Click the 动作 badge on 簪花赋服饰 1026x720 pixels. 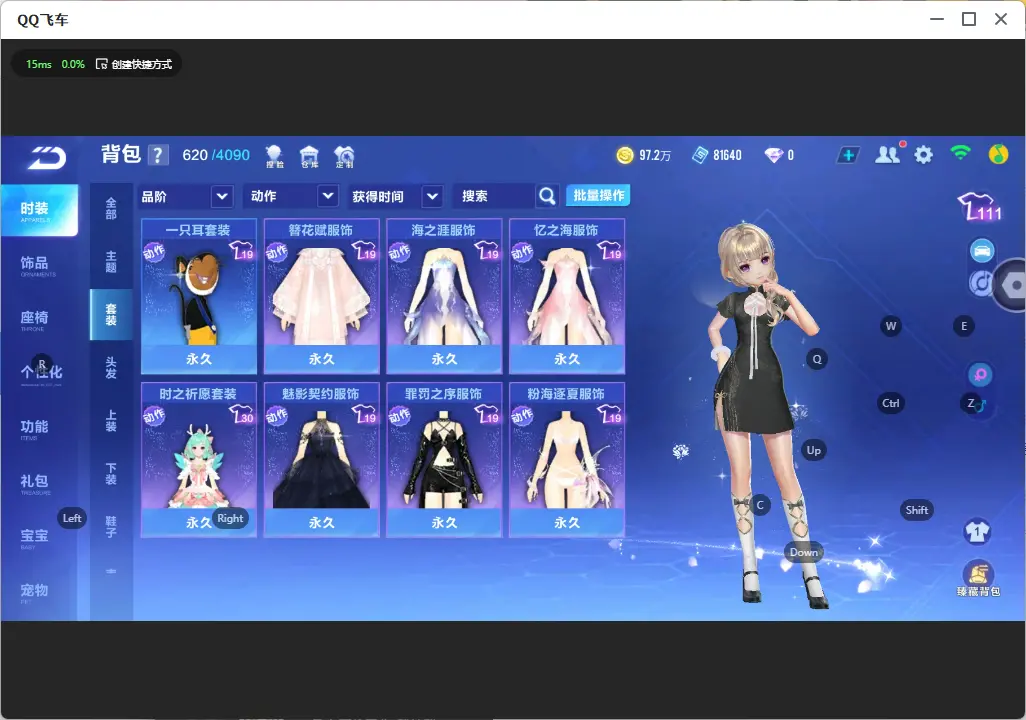277,252
